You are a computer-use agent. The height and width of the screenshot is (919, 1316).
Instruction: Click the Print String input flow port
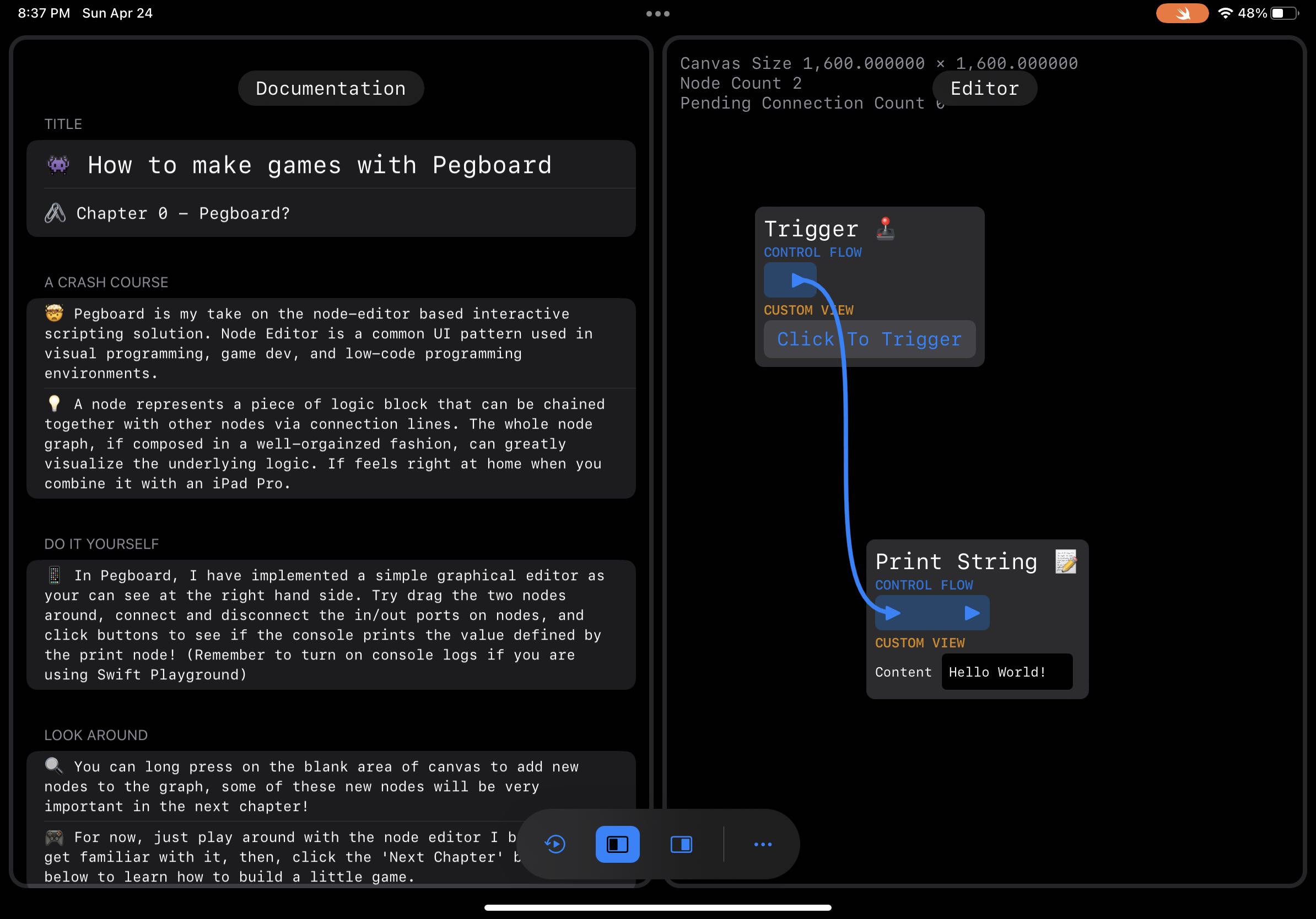(892, 613)
